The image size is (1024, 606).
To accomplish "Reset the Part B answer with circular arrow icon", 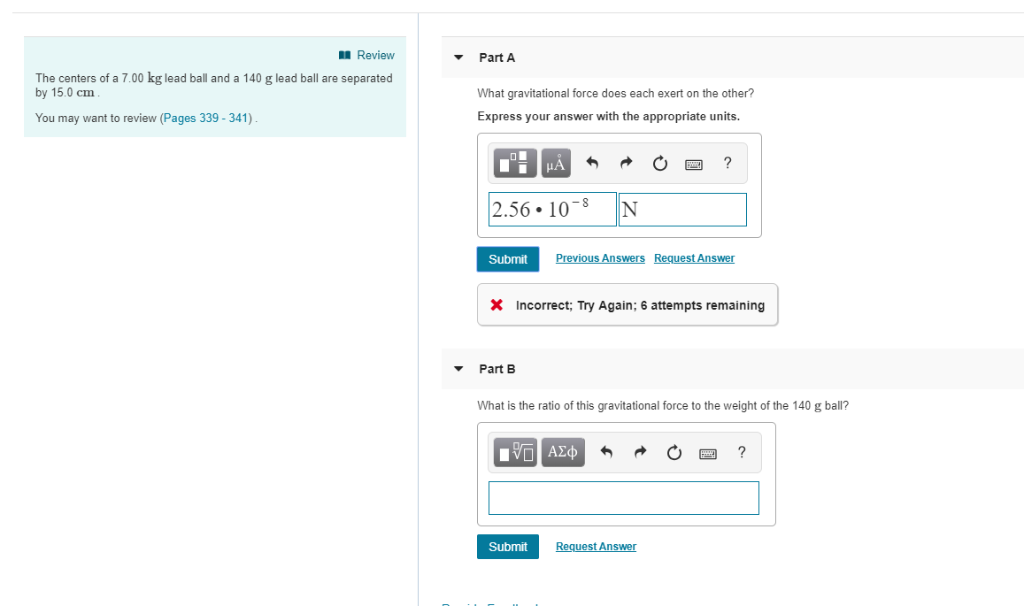I will (x=673, y=451).
